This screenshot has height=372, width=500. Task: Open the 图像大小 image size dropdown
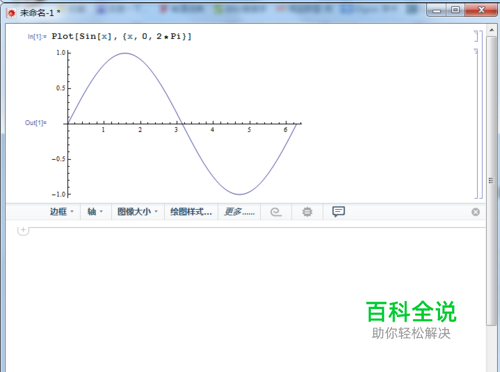pos(137,212)
